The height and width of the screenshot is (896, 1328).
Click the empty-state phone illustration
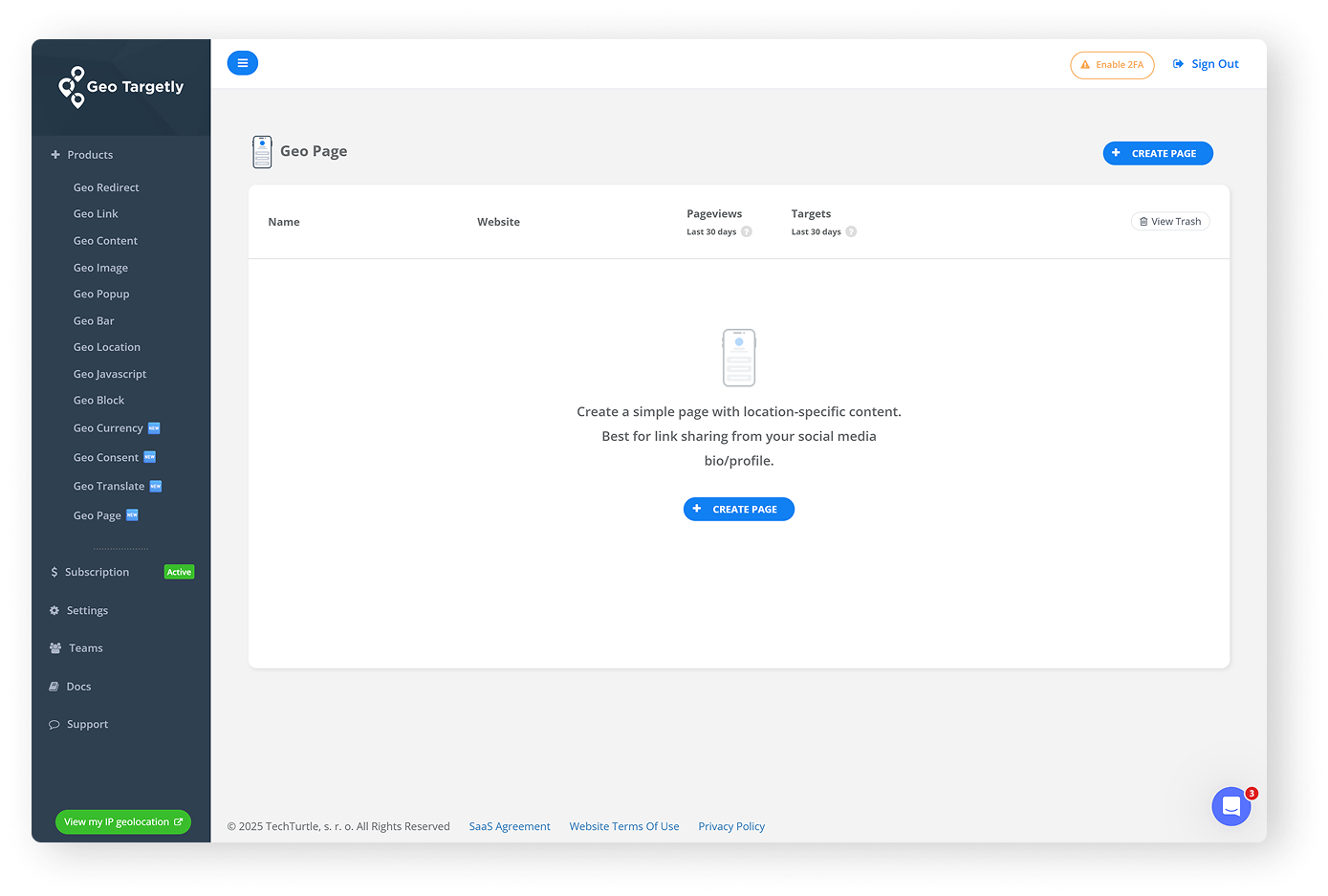739,358
